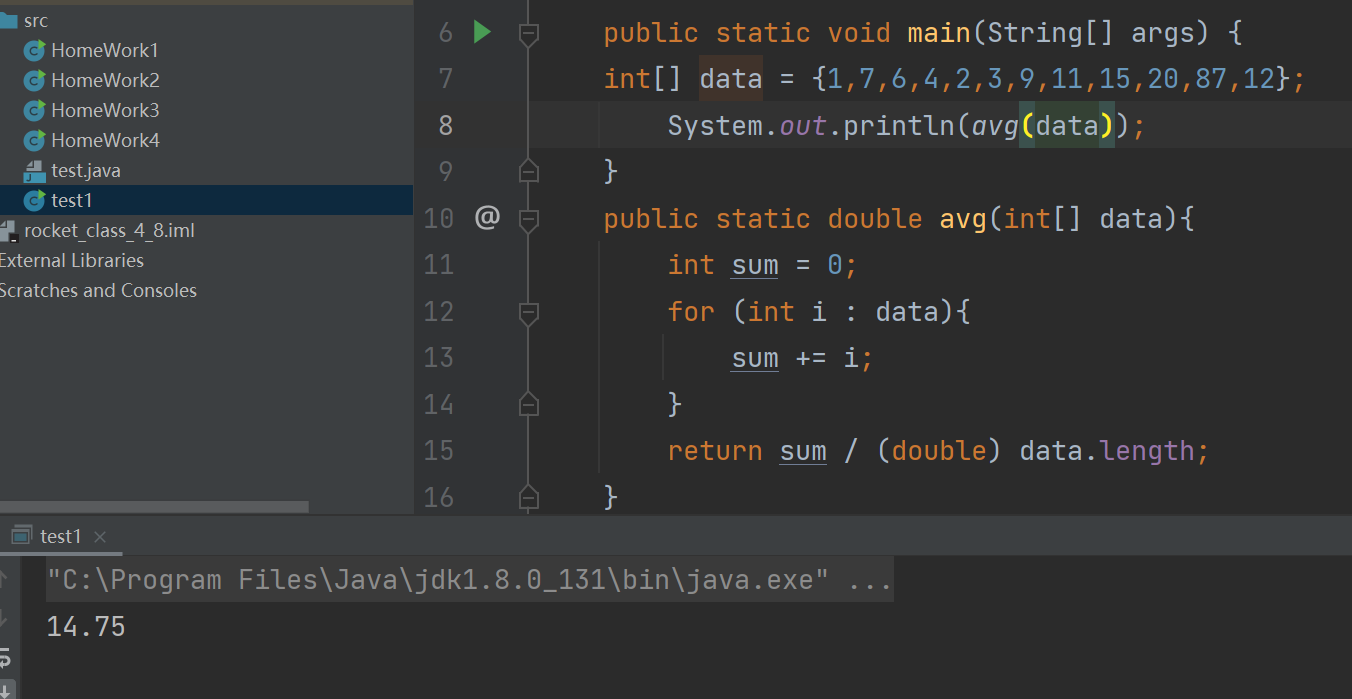Click 'sum += i;' on line 13
This screenshot has width=1352, height=699.
803,358
